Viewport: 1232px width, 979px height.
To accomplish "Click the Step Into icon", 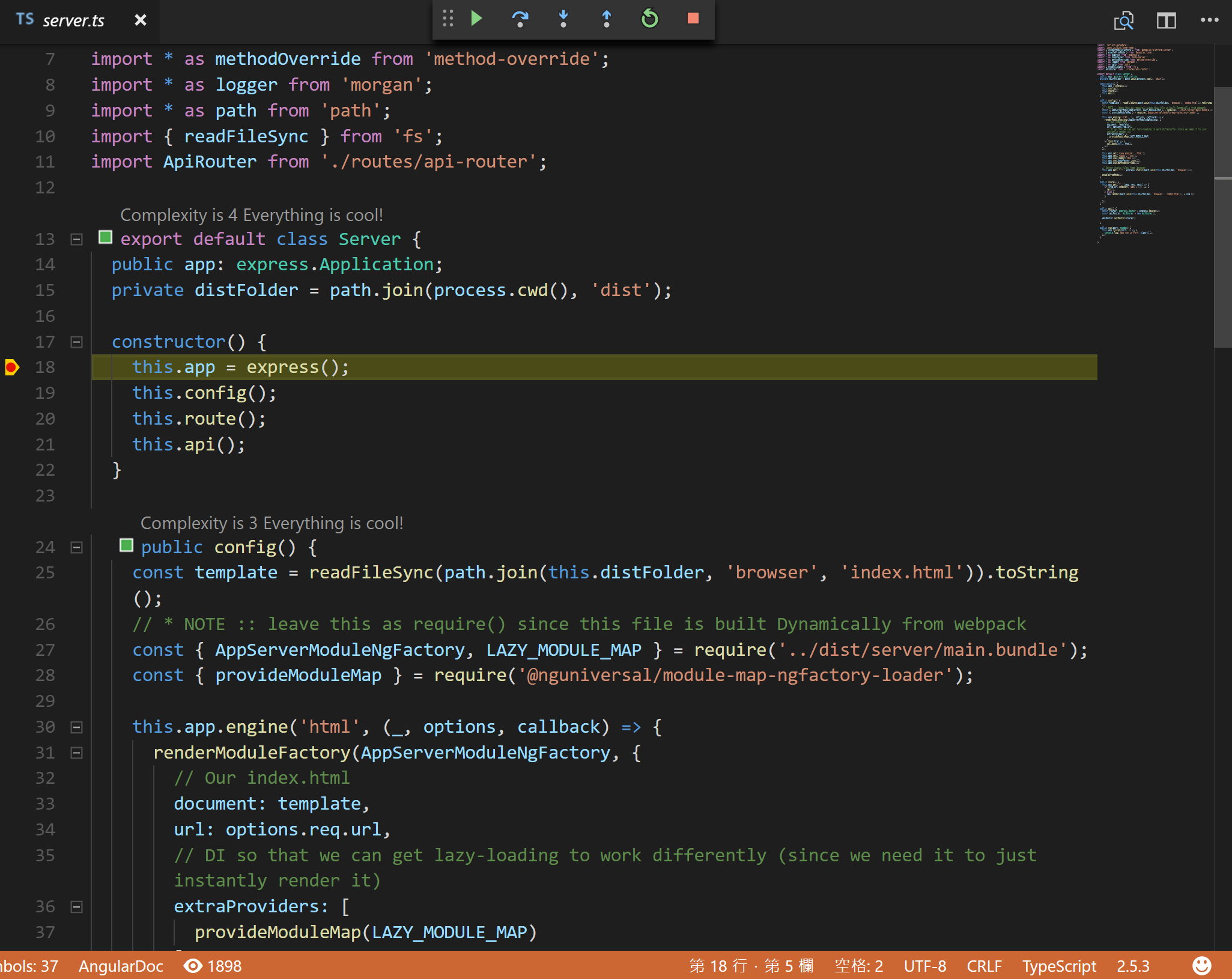I will (564, 19).
